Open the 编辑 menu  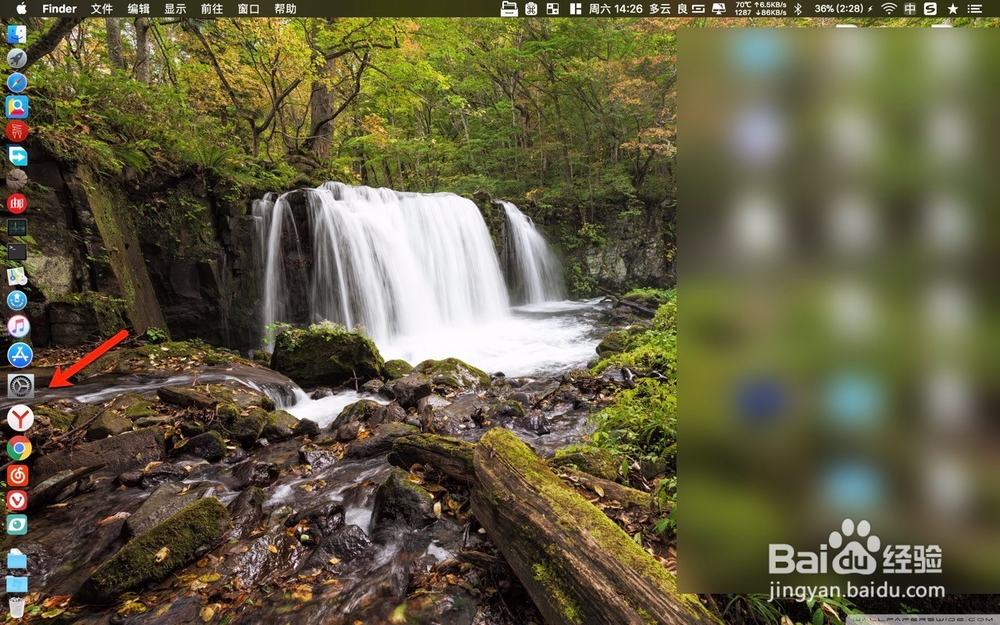pos(138,8)
